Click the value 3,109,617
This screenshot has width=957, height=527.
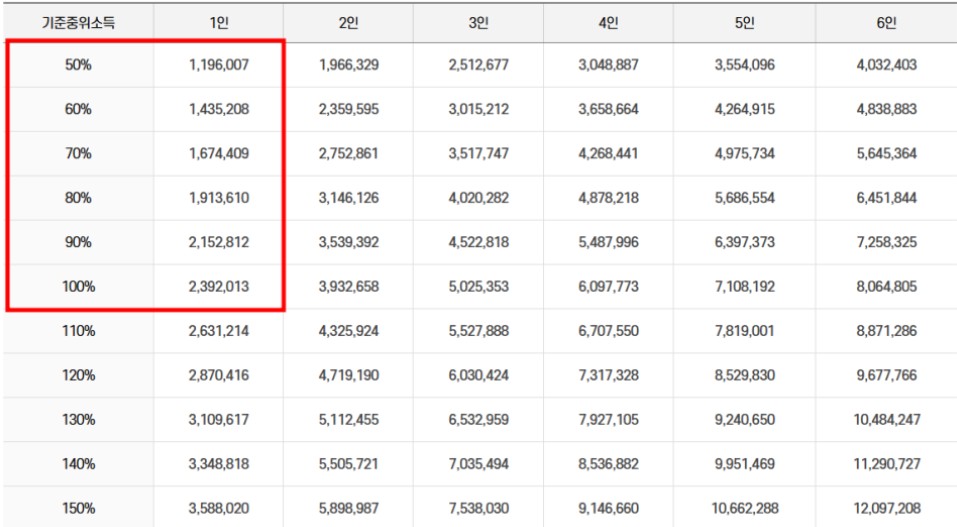point(218,420)
